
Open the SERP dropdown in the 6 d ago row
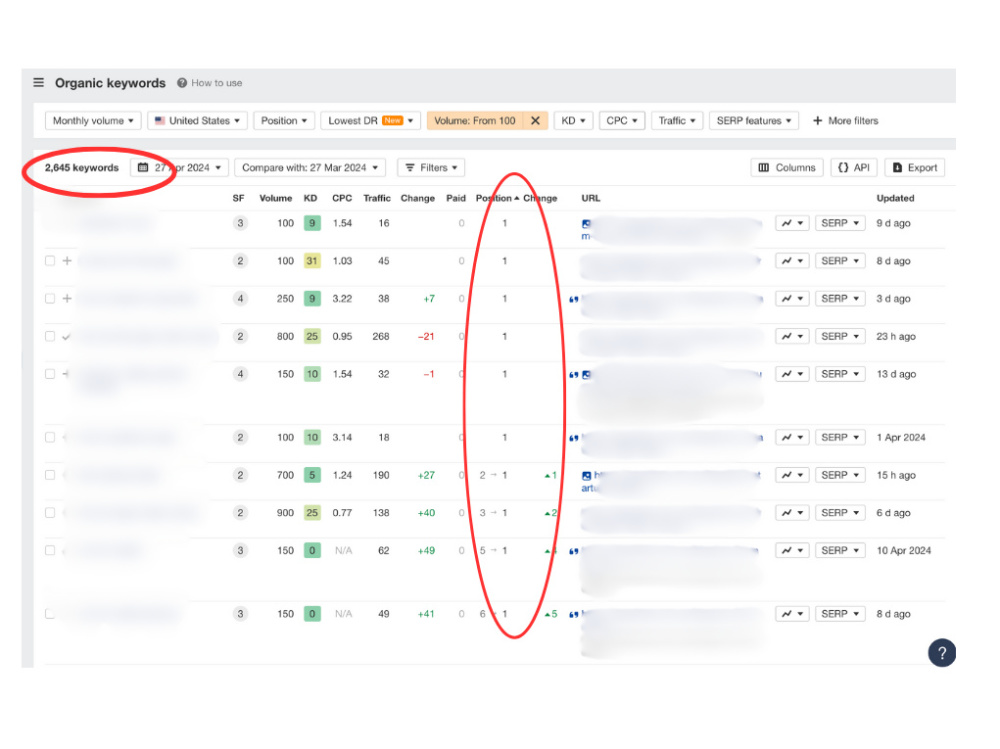coord(840,513)
